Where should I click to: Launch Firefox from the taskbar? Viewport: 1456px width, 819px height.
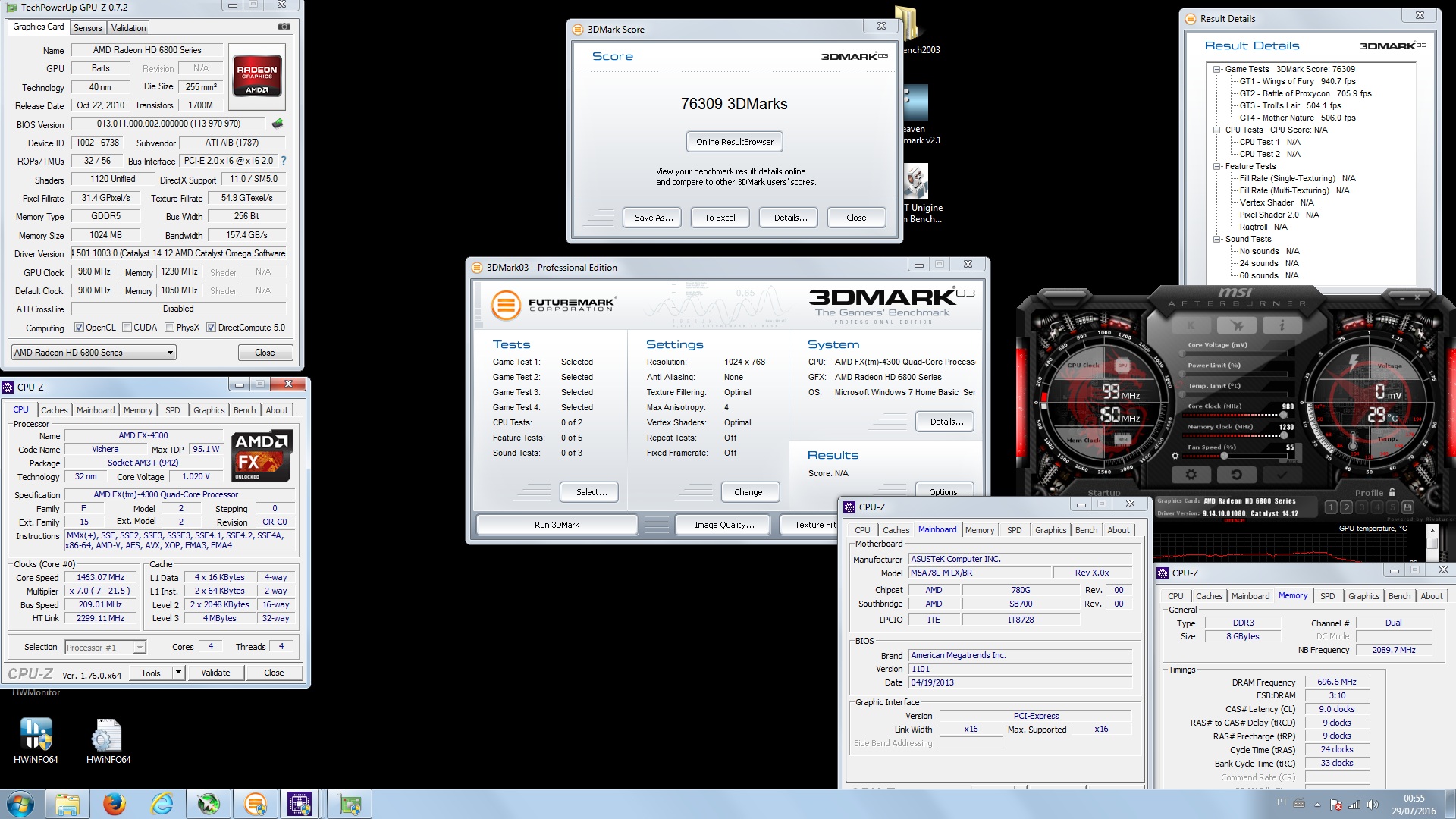click(x=115, y=804)
